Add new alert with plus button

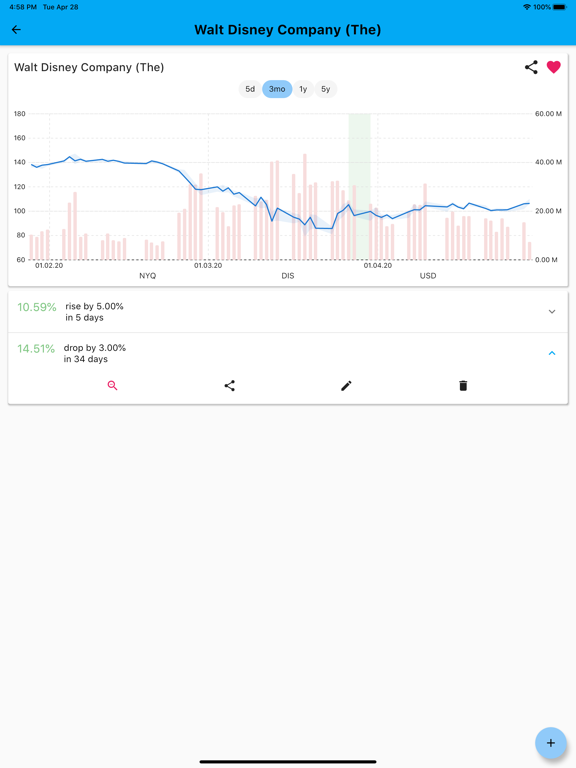[551, 743]
